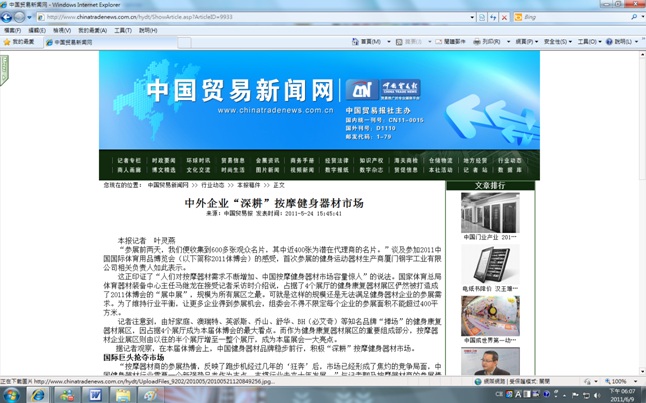This screenshot has height=403, width=646.
Task: Open the 图片新闻 navigation link
Action: pos(267,170)
